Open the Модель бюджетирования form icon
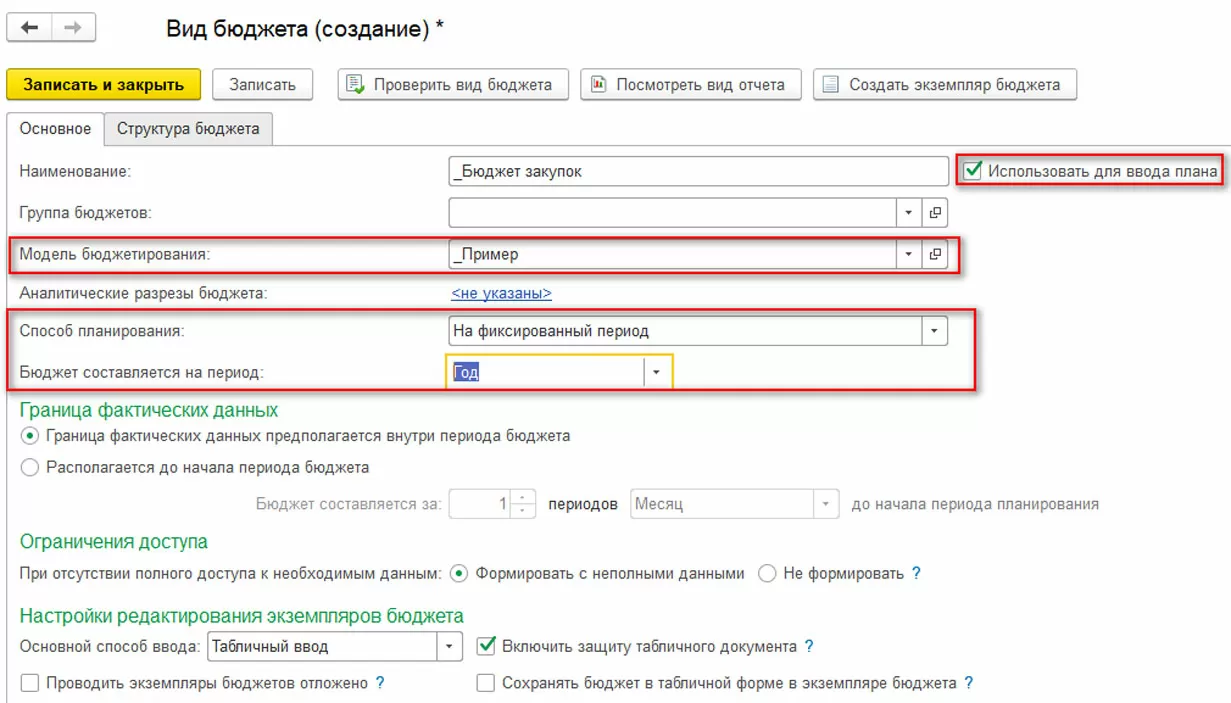The image size is (1231, 703). [935, 254]
